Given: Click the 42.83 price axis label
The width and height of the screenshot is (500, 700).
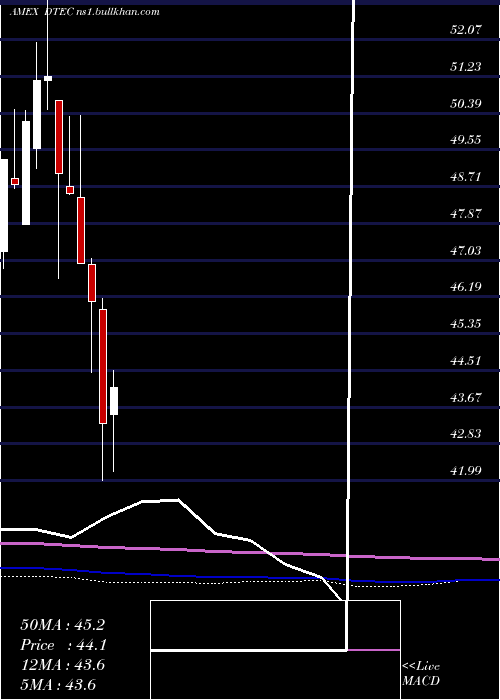Looking at the screenshot, I should (465, 433).
